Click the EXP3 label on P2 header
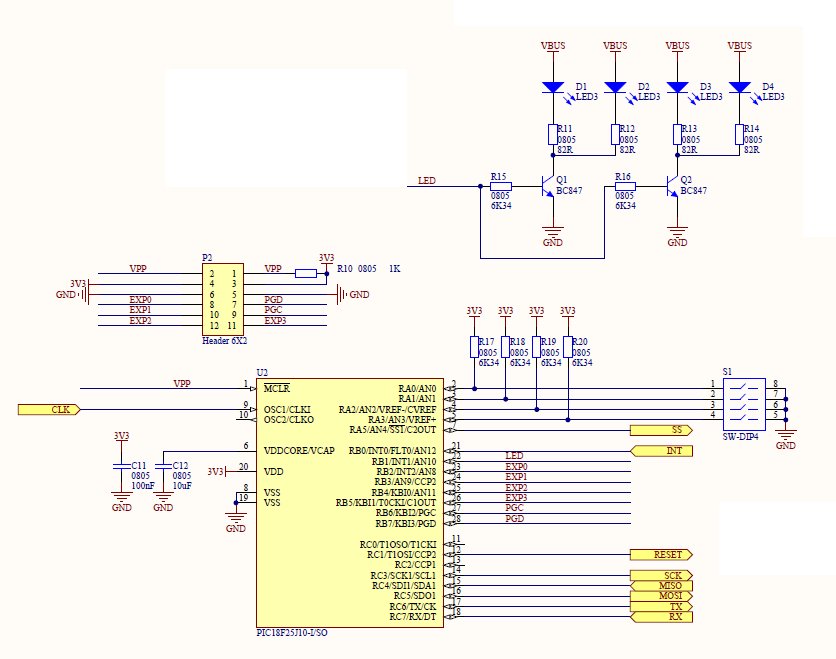Viewport: 836px width, 659px height. (x=275, y=320)
